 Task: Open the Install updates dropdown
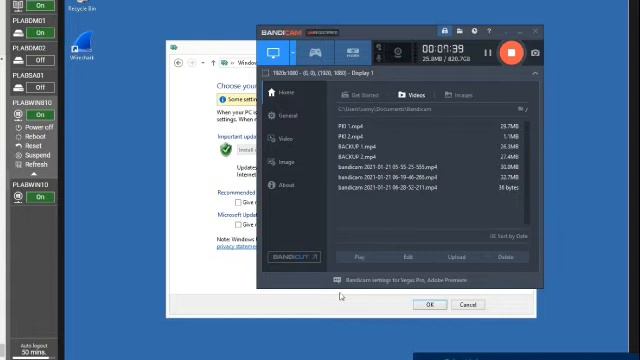247,150
